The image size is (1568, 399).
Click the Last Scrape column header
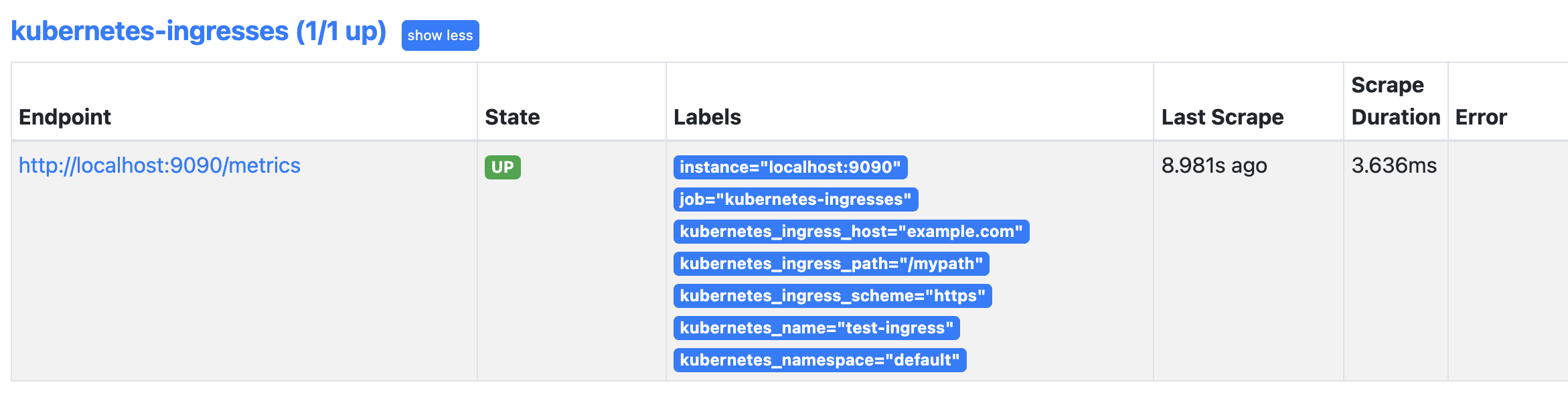tap(1223, 117)
